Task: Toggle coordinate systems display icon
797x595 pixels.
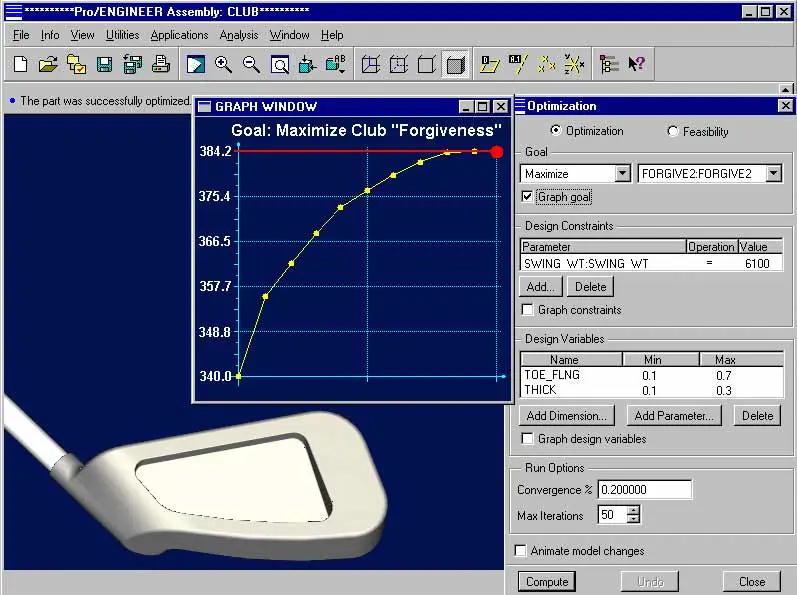Action: coord(574,65)
